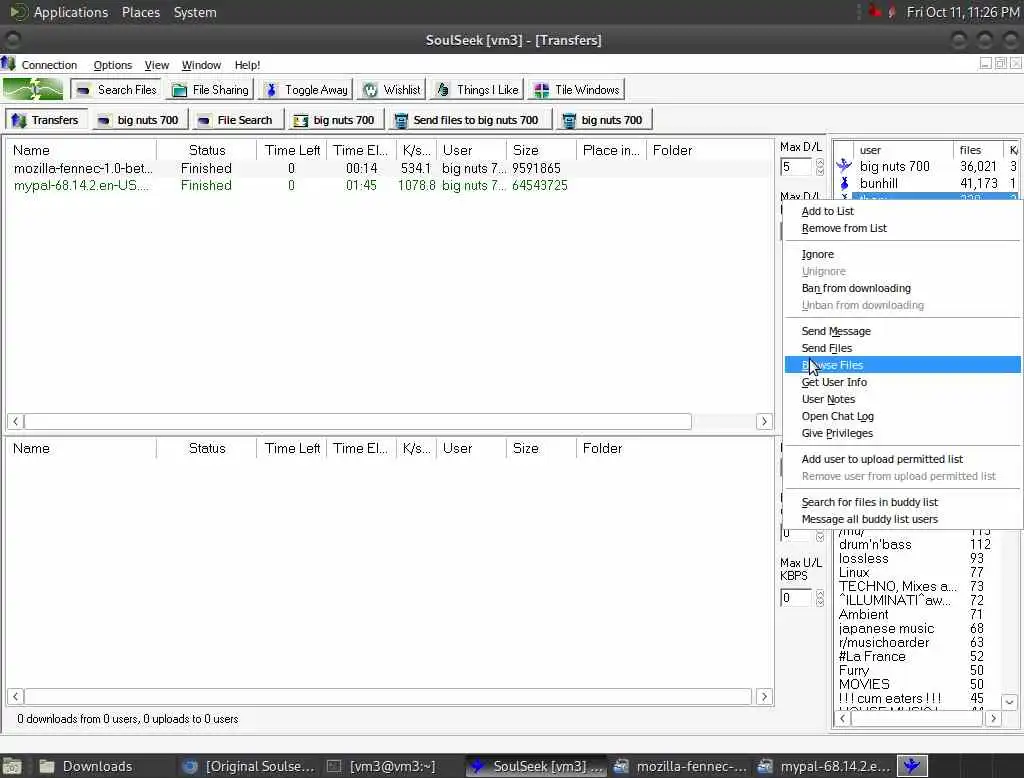1024x778 pixels.
Task: Click the downloads horizontal scrollbar thumb
Action: [358, 421]
